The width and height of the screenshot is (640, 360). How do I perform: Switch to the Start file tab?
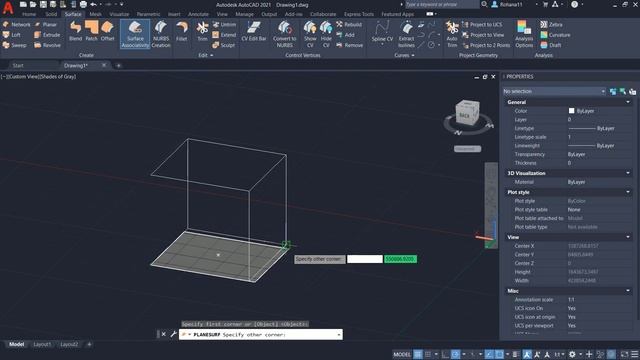click(x=18, y=65)
